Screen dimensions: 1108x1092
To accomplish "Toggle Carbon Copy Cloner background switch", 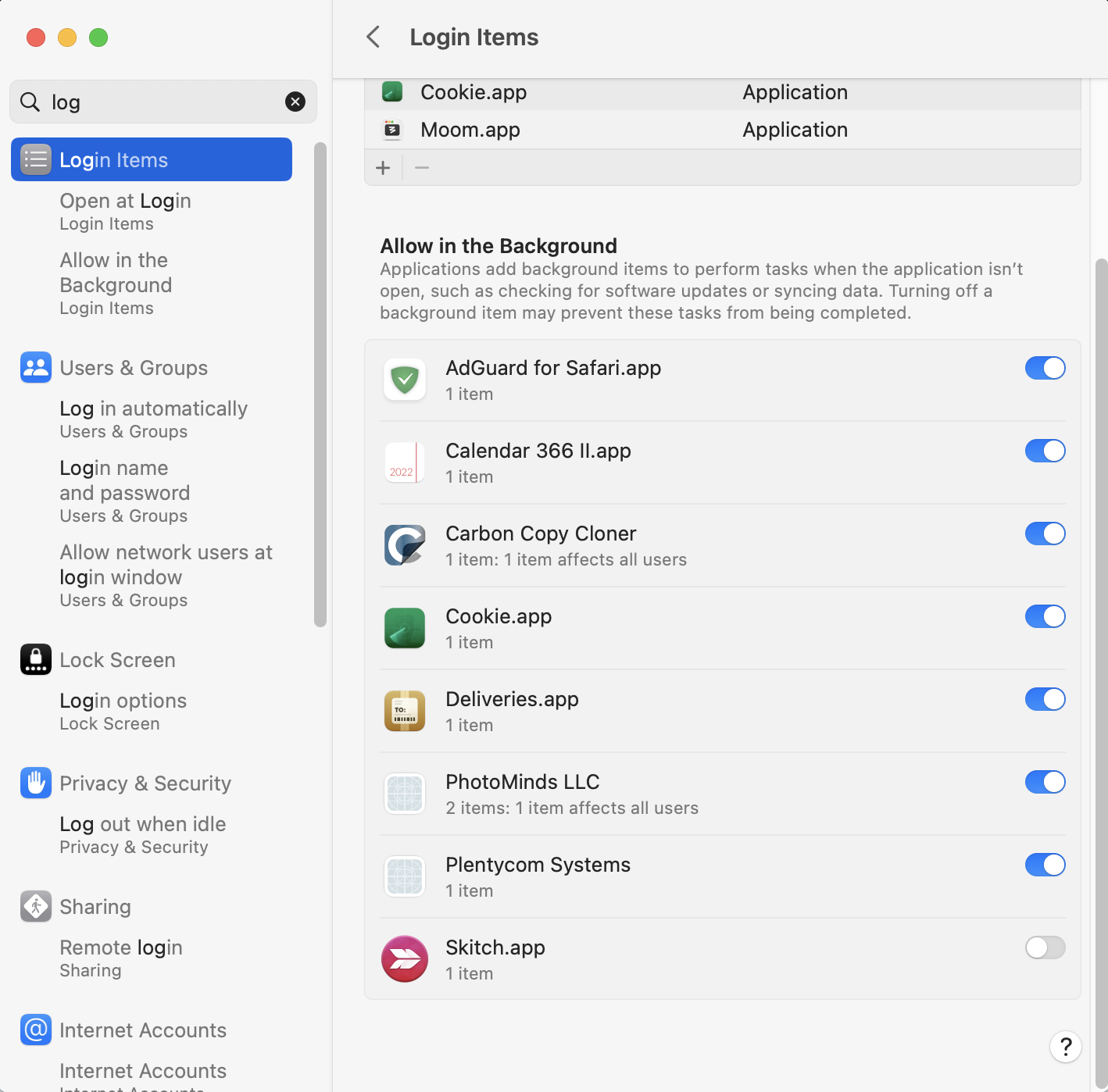I will click(x=1045, y=534).
